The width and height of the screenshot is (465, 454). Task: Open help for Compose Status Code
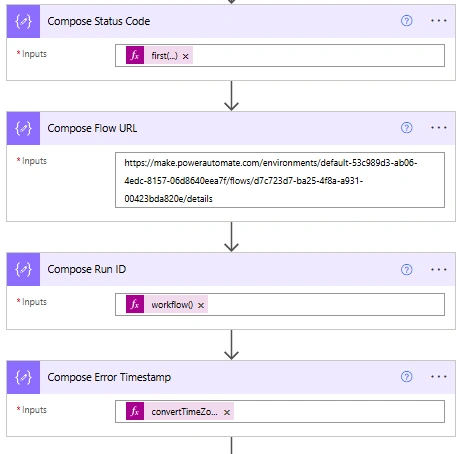point(406,21)
